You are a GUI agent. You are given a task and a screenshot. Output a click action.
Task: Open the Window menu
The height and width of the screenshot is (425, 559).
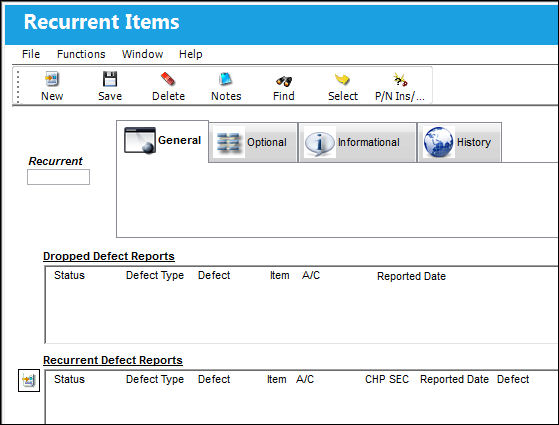pos(143,54)
